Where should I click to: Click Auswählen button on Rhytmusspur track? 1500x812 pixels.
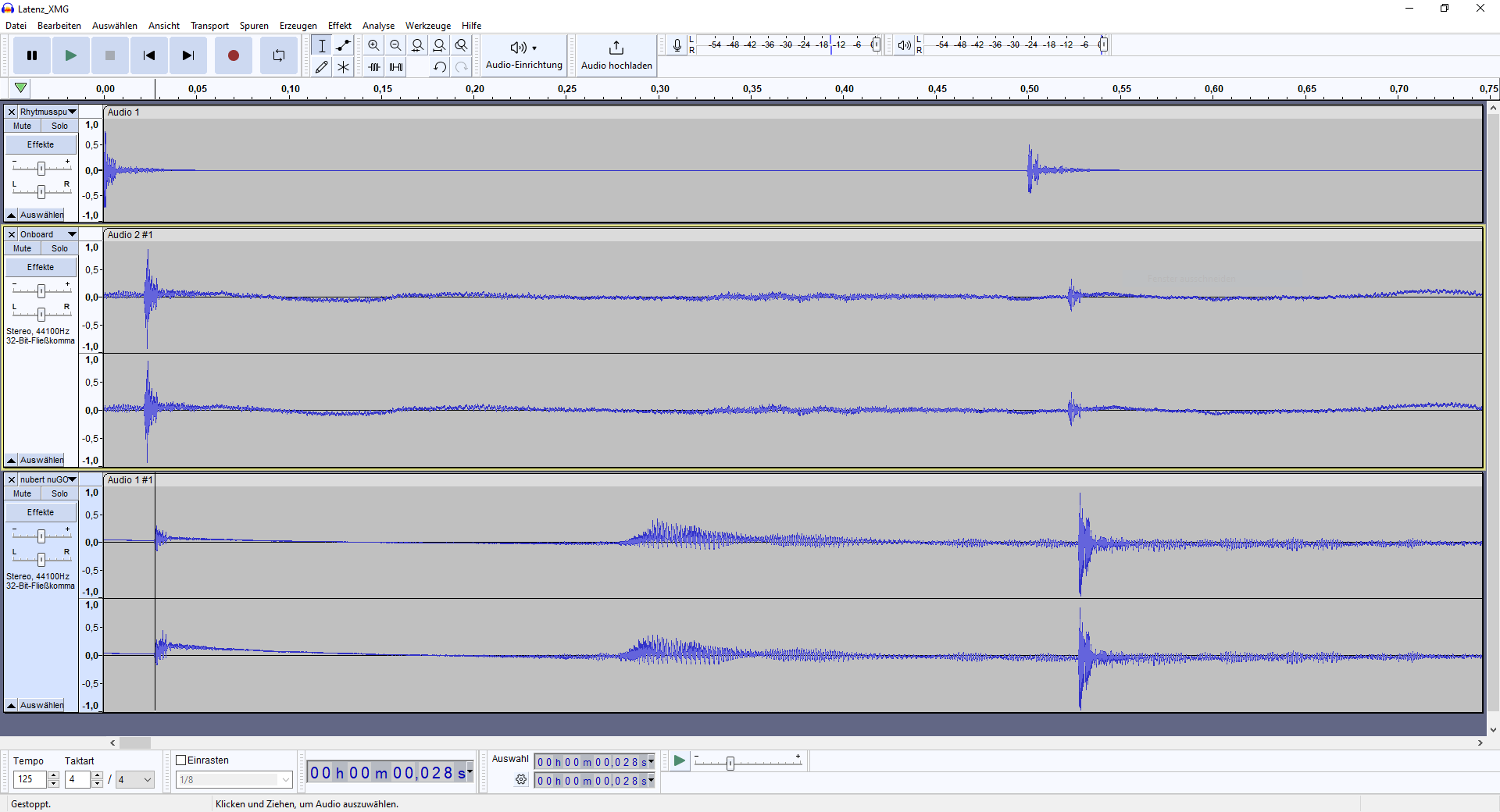click(41, 215)
